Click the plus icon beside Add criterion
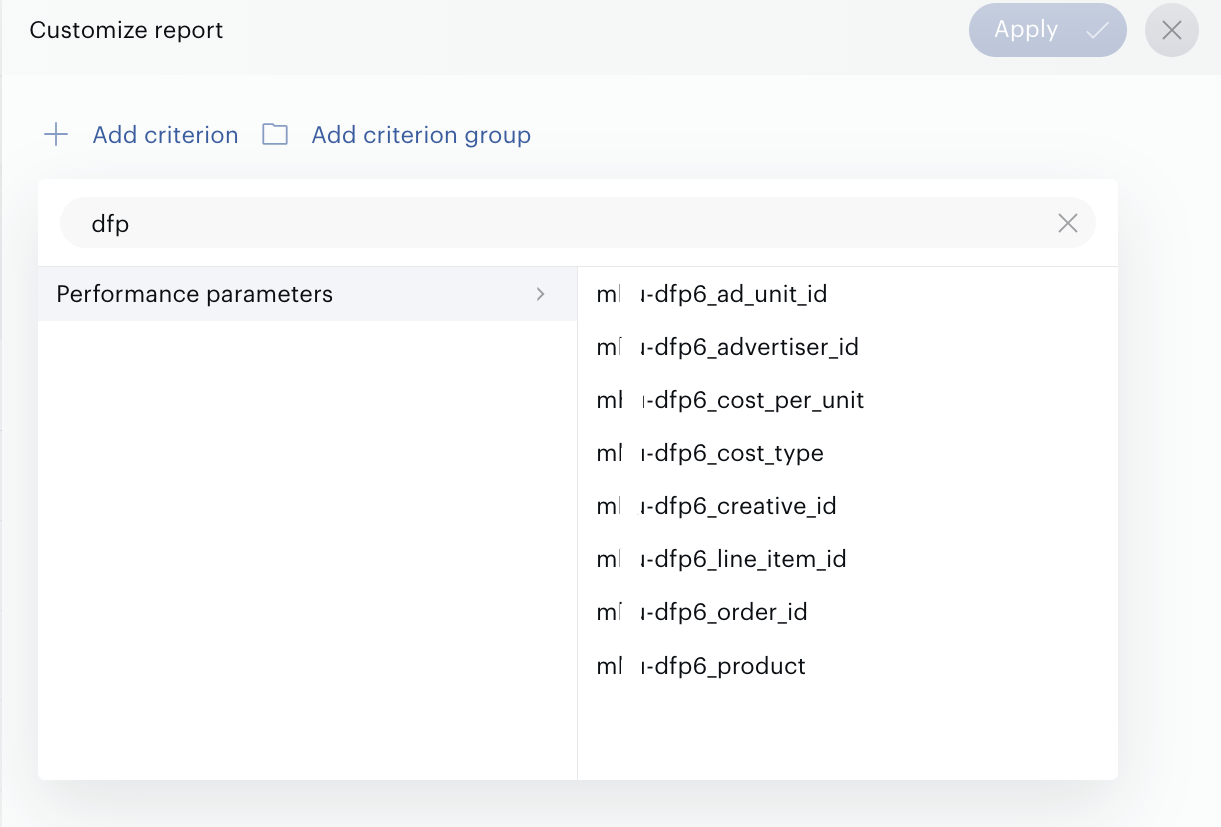This screenshot has width=1221, height=827. click(56, 135)
